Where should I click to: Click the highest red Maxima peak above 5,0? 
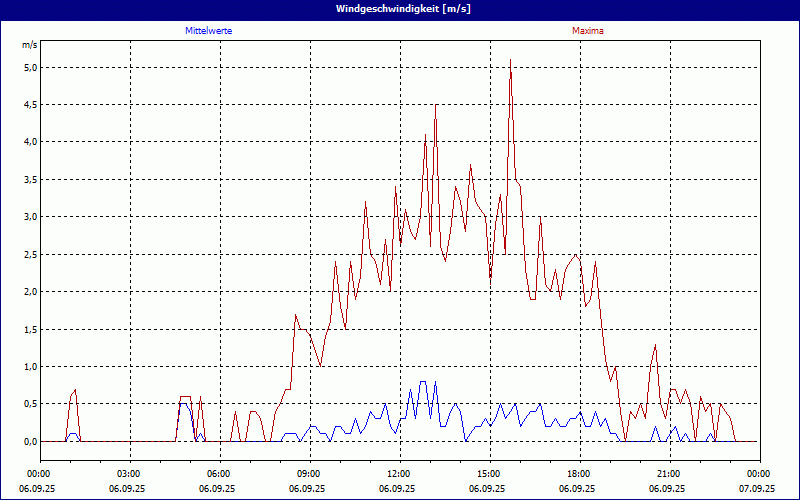(511, 60)
